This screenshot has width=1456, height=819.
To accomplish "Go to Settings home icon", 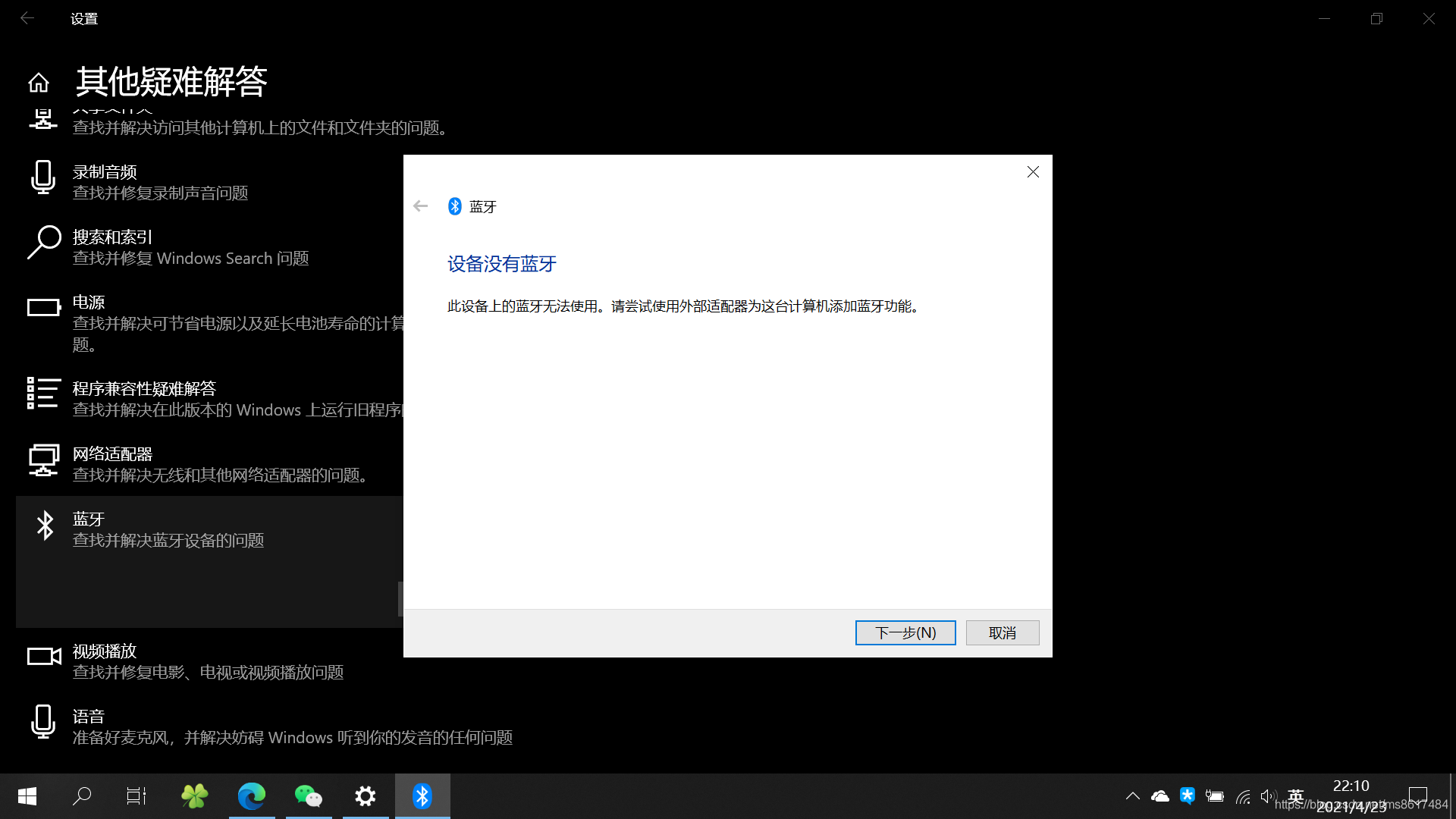I will click(39, 82).
